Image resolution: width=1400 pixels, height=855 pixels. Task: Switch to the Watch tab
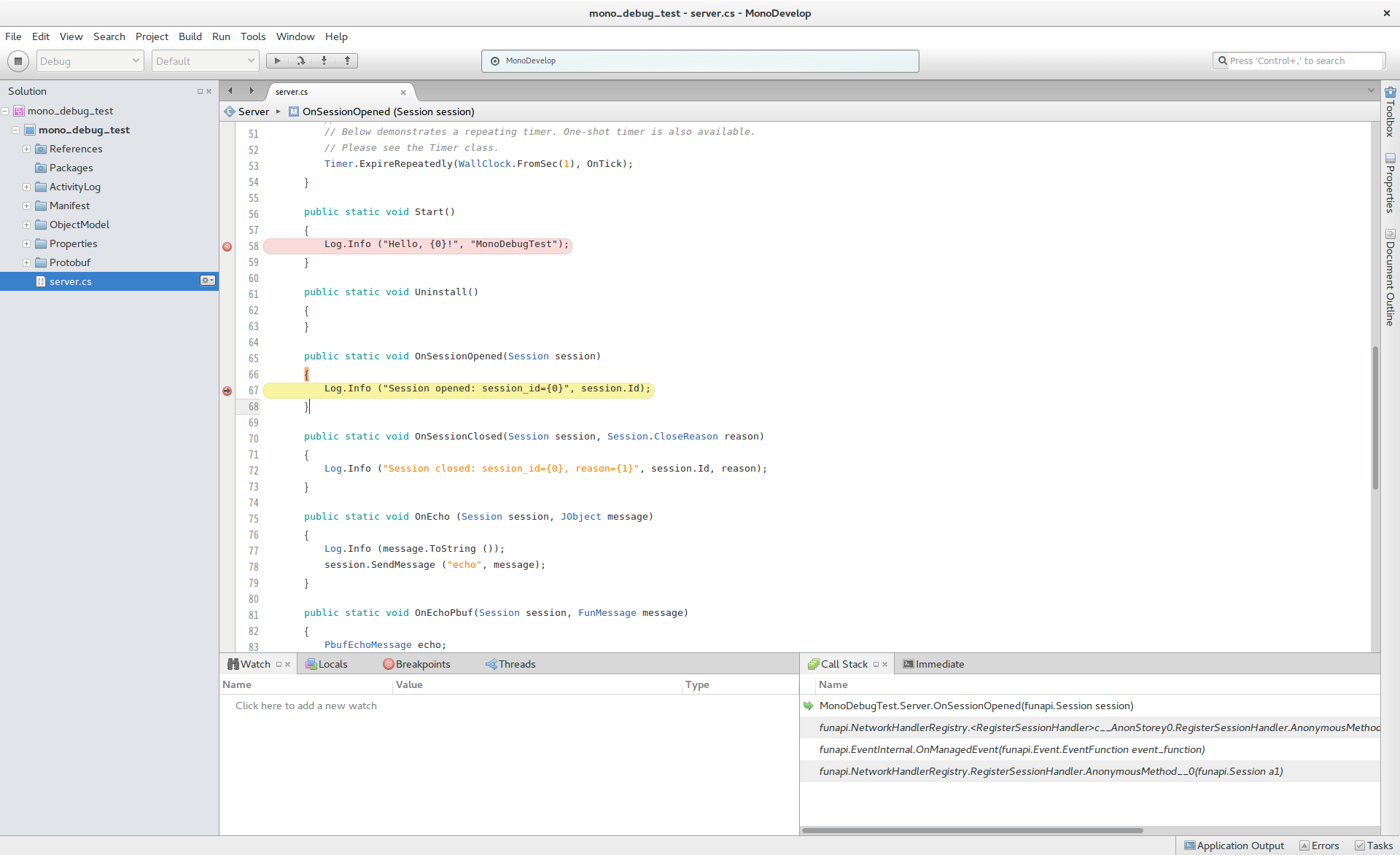click(249, 664)
